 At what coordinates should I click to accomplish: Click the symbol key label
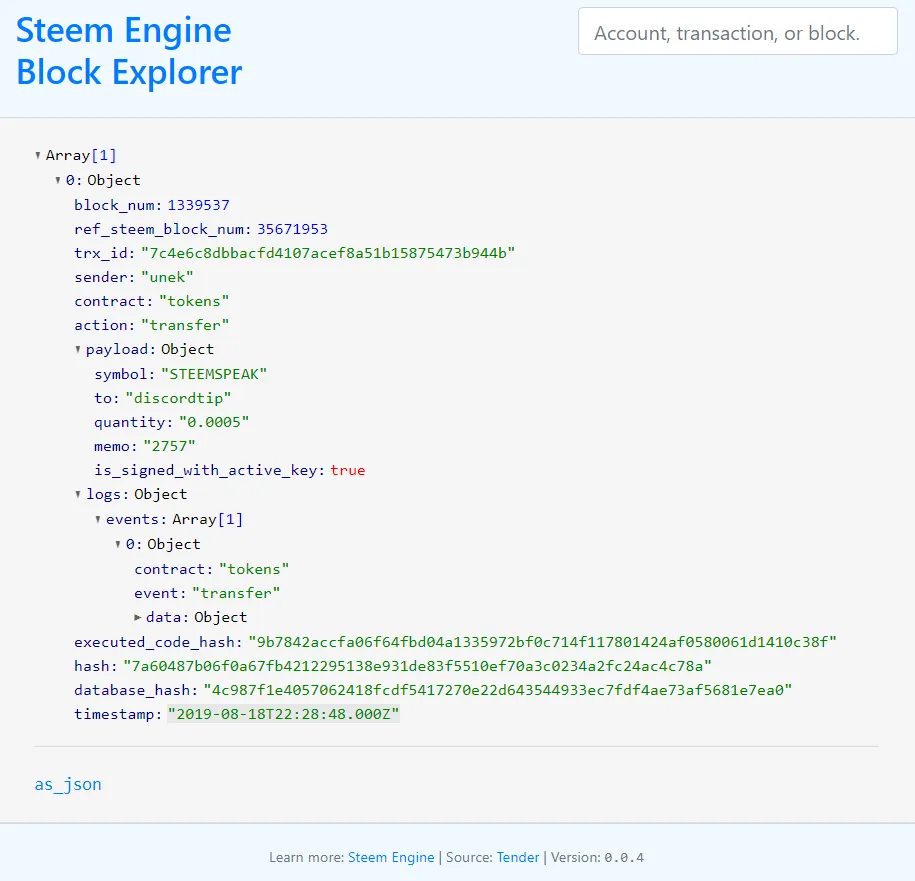click(124, 374)
